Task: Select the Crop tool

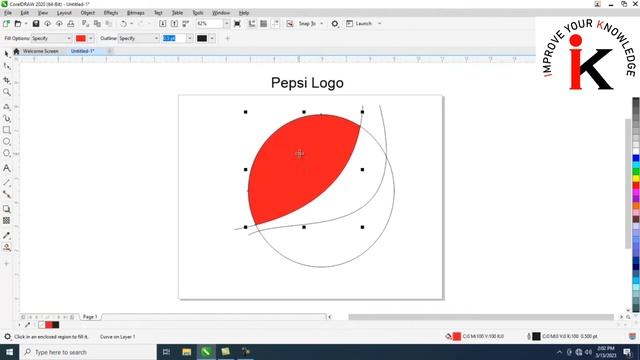Action: [x=7, y=80]
